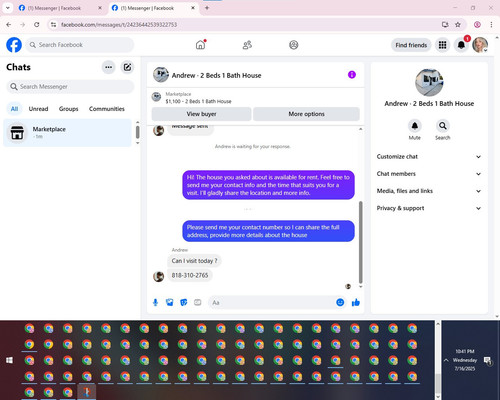Select the All chats filter
The width and height of the screenshot is (500, 400).
(14, 109)
